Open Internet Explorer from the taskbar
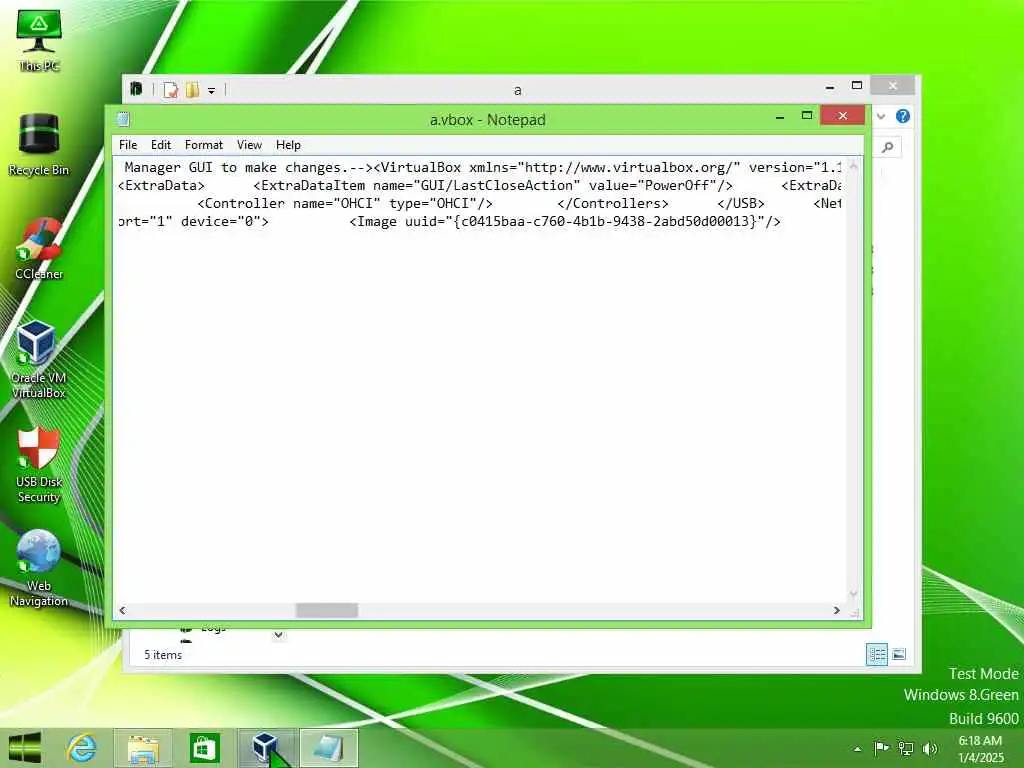Image resolution: width=1024 pixels, height=768 pixels. tap(82, 748)
